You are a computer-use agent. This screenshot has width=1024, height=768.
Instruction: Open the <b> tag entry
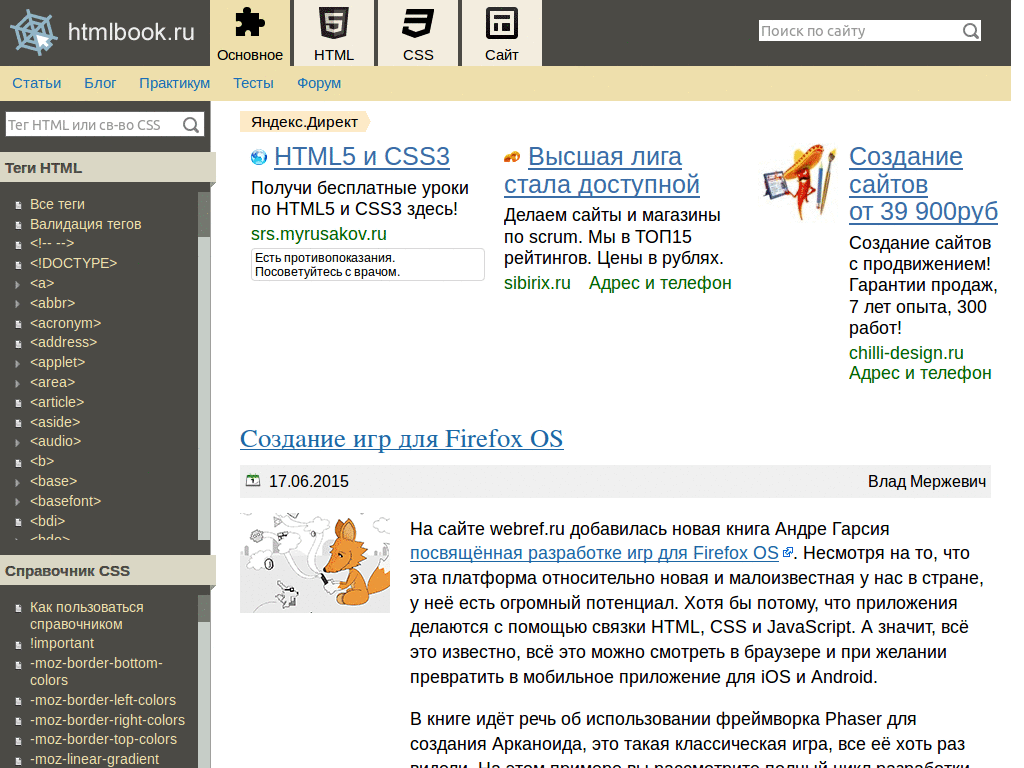point(42,461)
